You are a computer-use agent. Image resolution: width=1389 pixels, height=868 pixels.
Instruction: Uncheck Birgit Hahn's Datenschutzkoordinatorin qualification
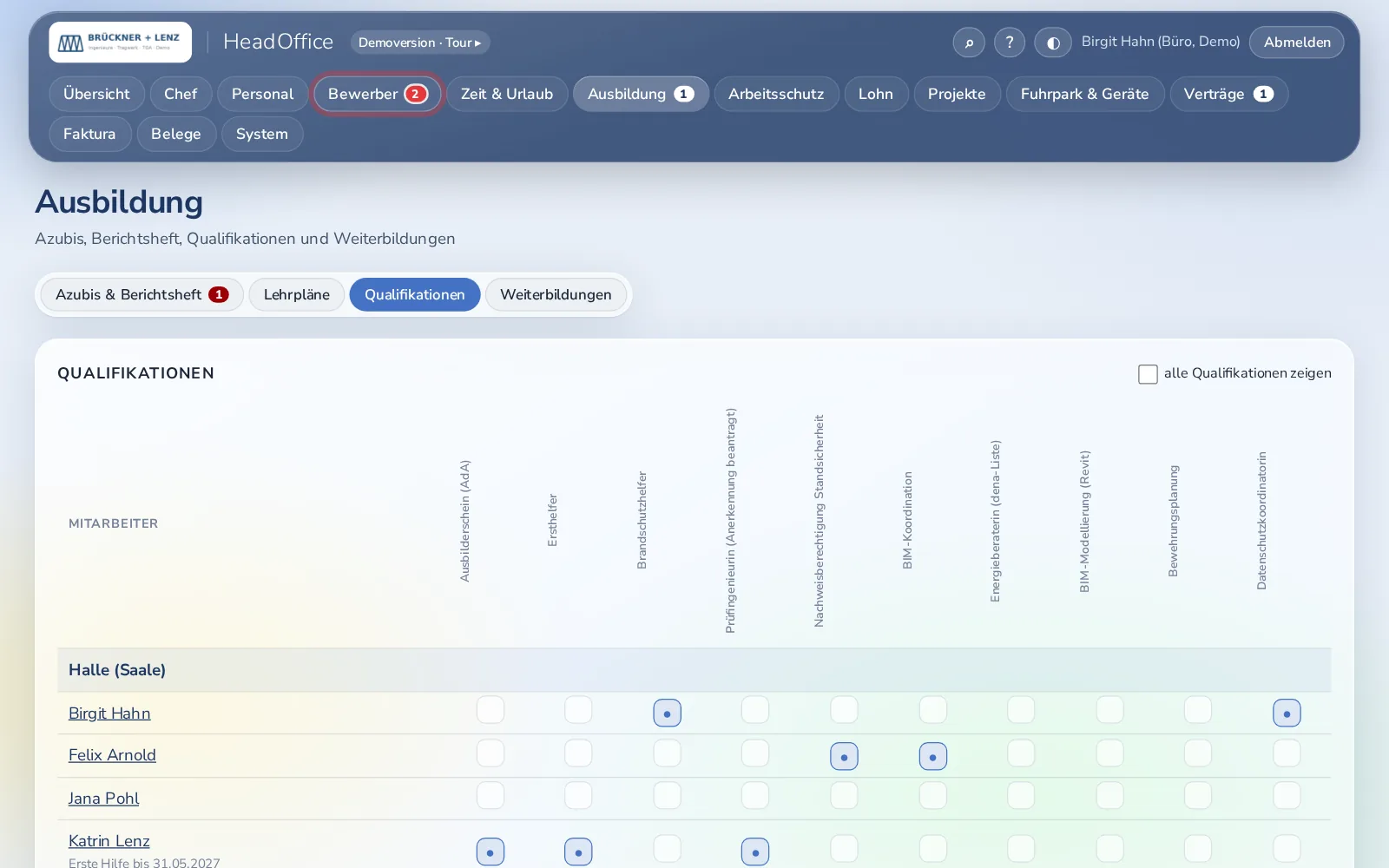(1287, 713)
